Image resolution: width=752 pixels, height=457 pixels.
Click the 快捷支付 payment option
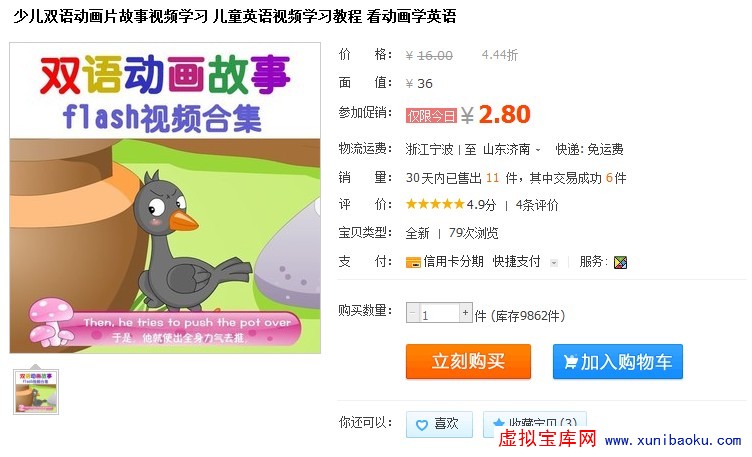click(x=516, y=261)
